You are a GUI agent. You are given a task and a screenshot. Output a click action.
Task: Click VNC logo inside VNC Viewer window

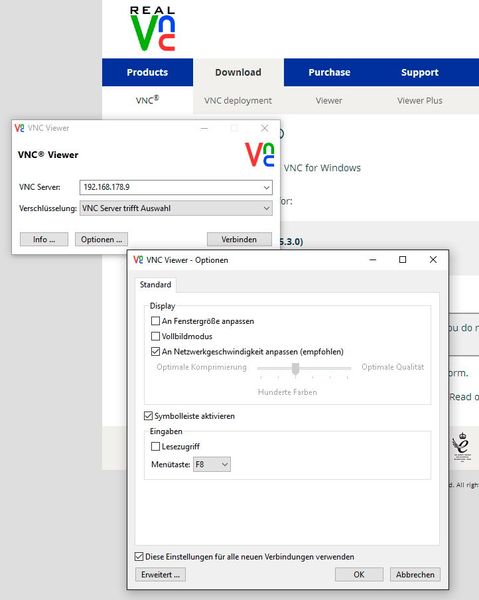coord(259,155)
